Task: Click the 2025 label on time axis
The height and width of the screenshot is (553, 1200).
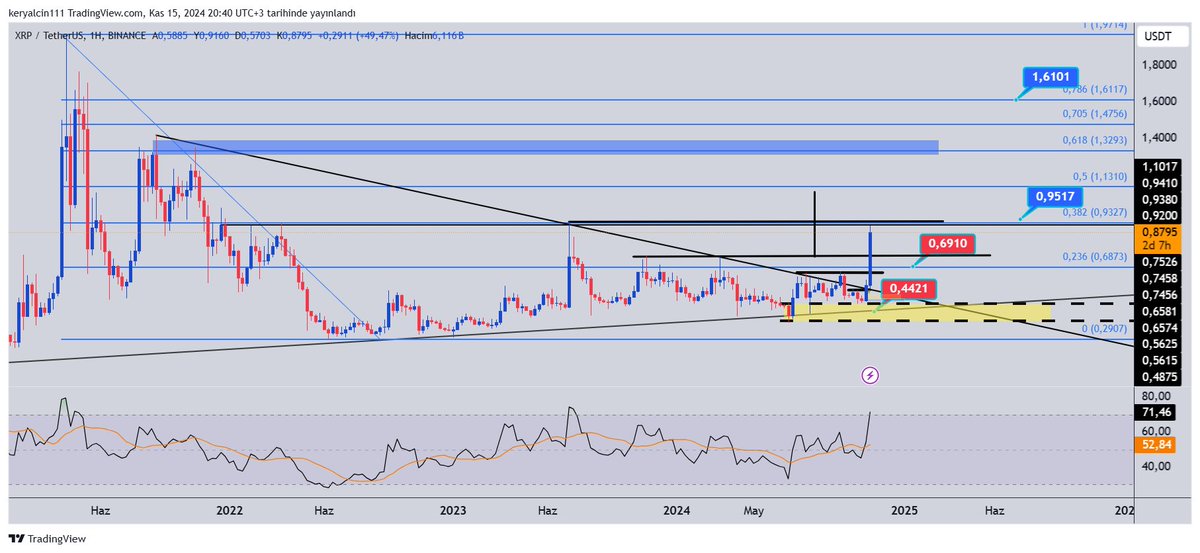Action: (903, 510)
